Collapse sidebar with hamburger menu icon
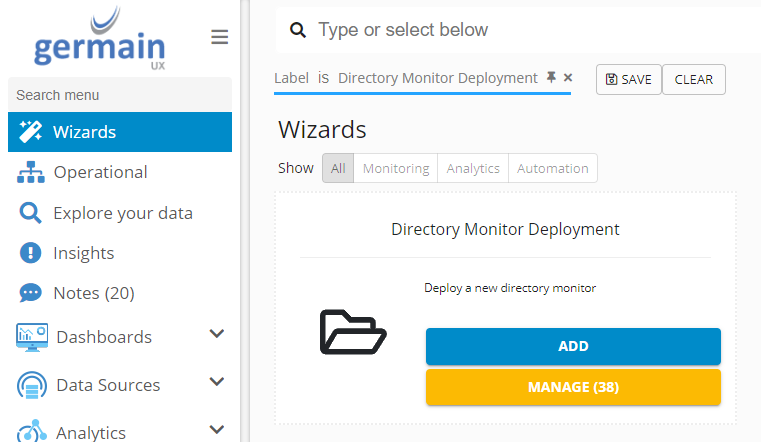The image size is (761, 442). (220, 38)
